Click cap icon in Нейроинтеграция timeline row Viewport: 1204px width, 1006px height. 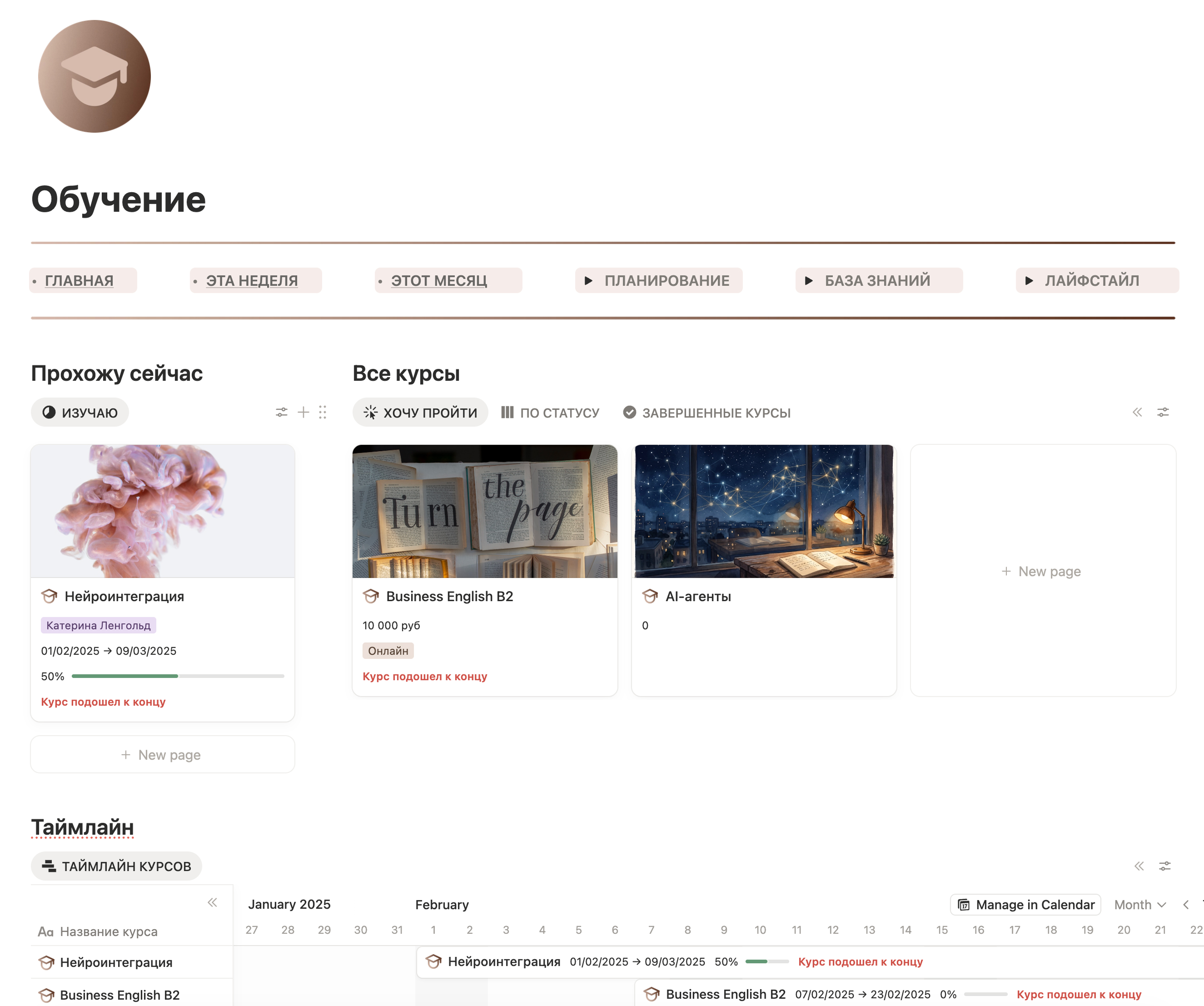[x=46, y=962]
